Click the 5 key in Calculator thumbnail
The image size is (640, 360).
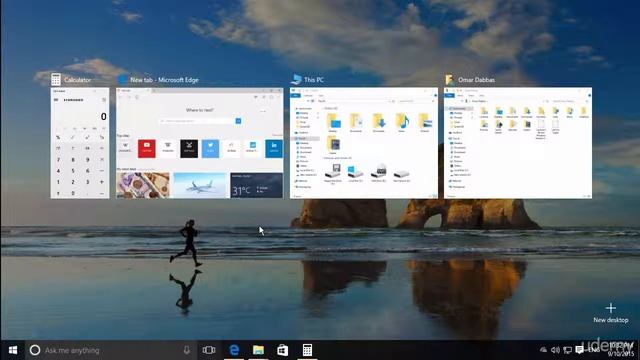click(x=73, y=171)
